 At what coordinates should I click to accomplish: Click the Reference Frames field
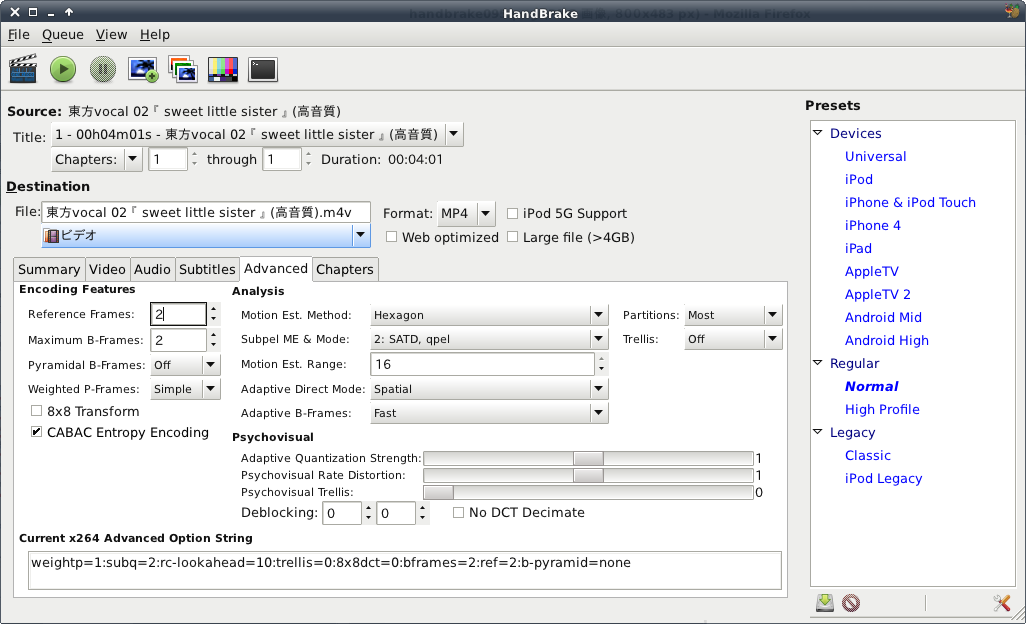click(179, 315)
